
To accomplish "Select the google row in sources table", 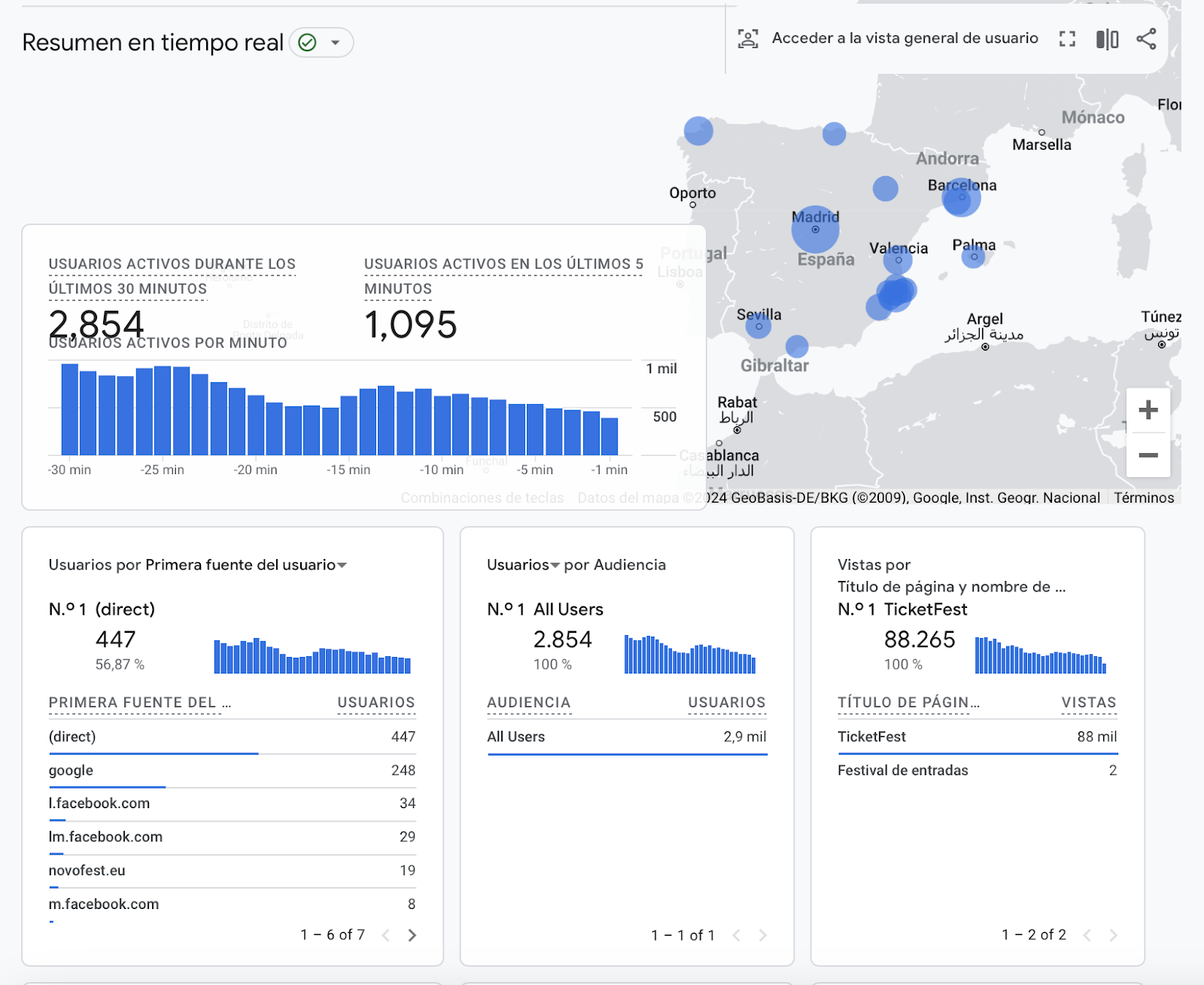I will (232, 771).
